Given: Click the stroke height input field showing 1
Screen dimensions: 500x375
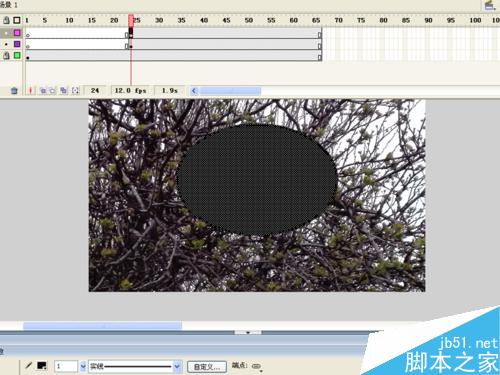Looking at the screenshot, I should pos(66,366).
